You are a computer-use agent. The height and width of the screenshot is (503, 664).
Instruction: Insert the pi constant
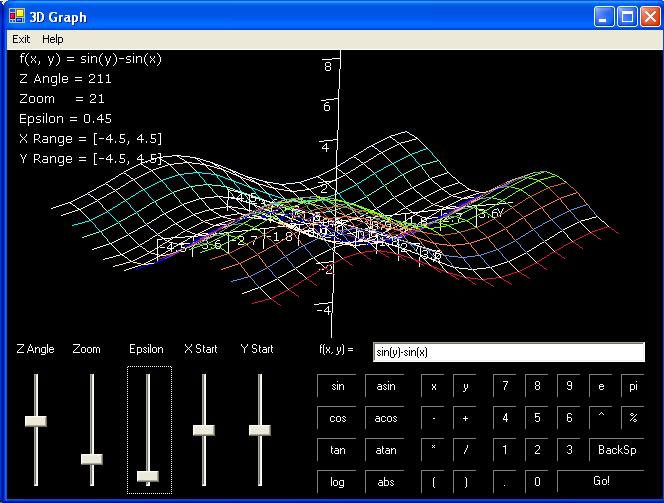(633, 386)
